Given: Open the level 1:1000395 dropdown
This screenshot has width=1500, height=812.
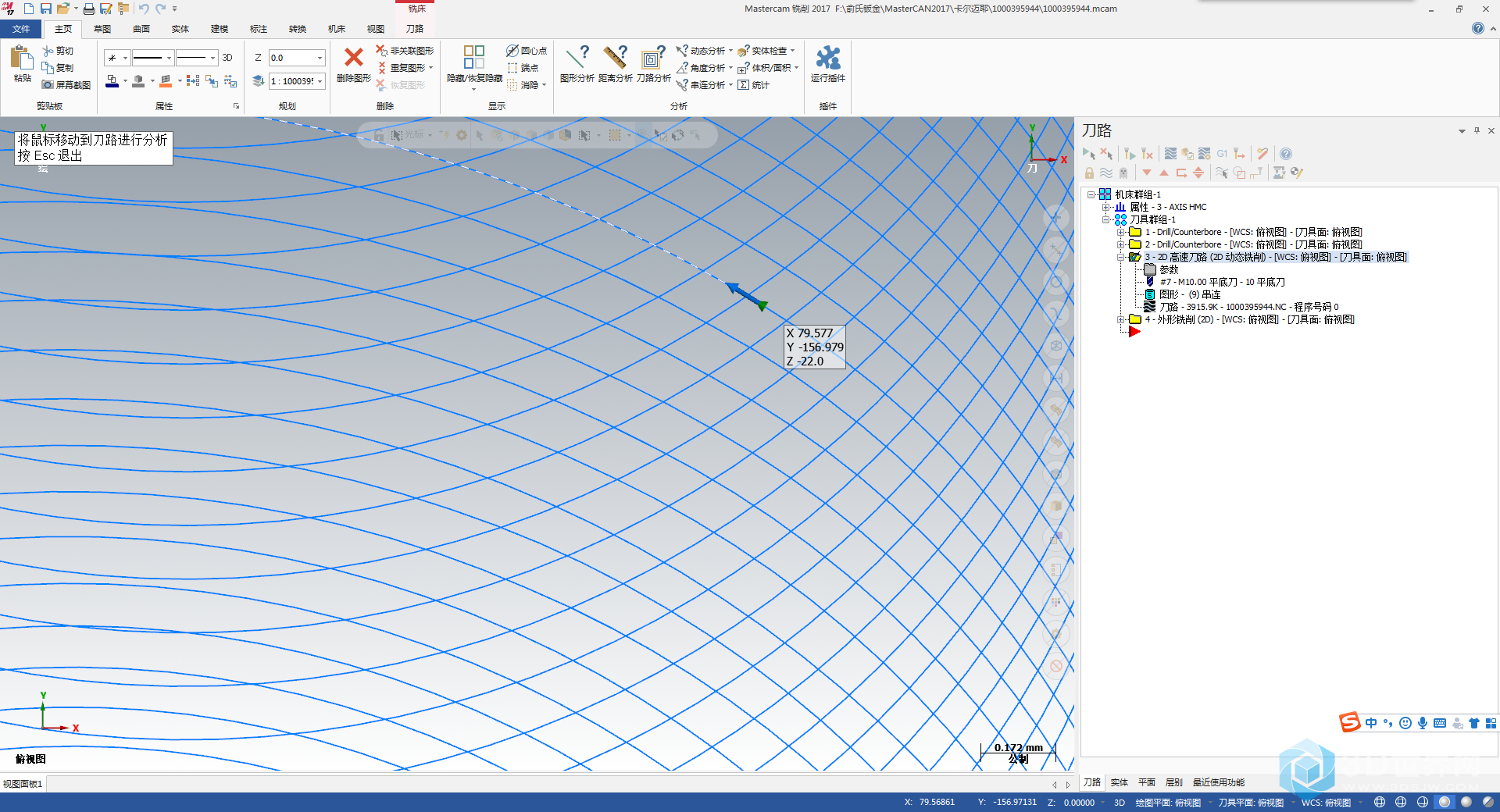Looking at the screenshot, I should 320,81.
